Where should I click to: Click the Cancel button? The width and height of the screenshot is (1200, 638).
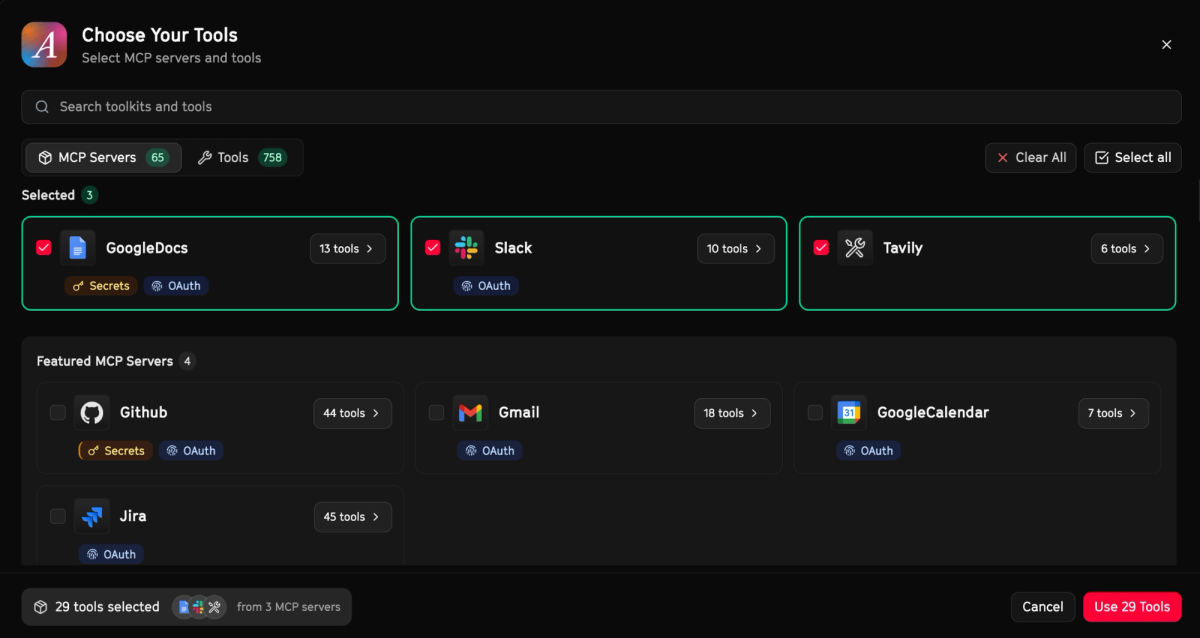pos(1043,607)
